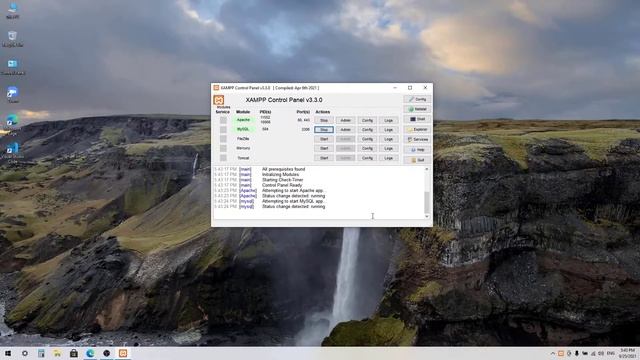Click the FileZilla module label
Viewport: 640px width, 360px height.
pos(243,139)
